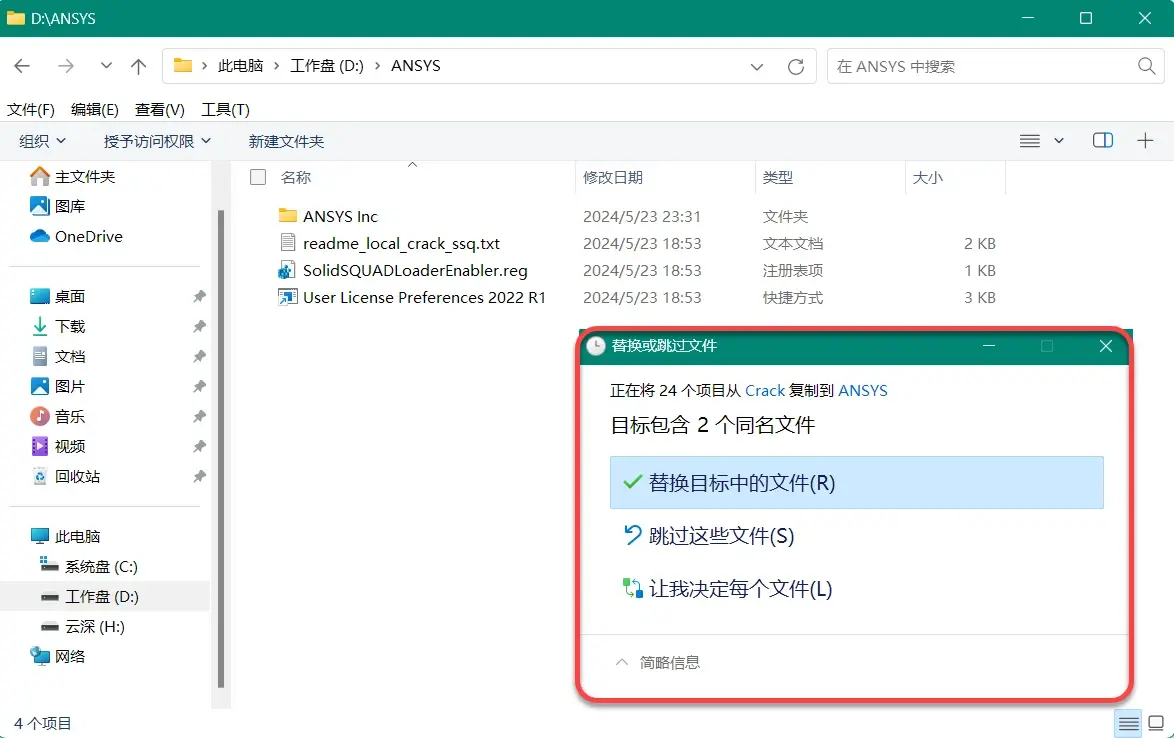Open 音乐 quick access folder
This screenshot has width=1174, height=738.
click(57, 416)
